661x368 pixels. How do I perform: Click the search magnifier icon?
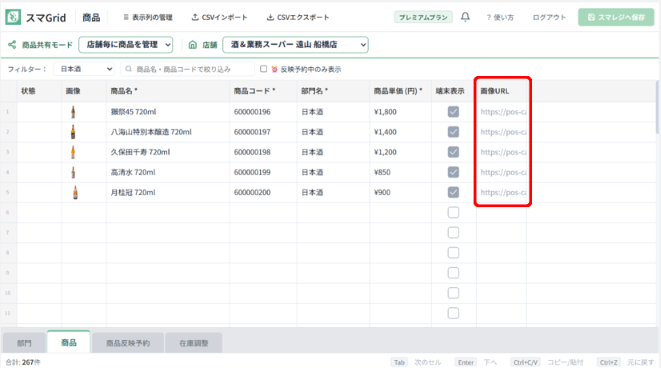point(129,69)
